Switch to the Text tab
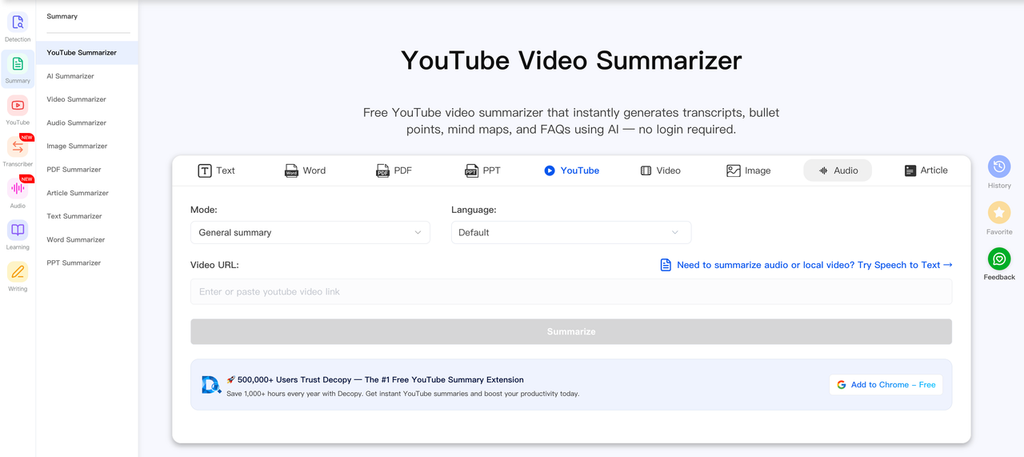This screenshot has height=457, width=1024. [216, 170]
